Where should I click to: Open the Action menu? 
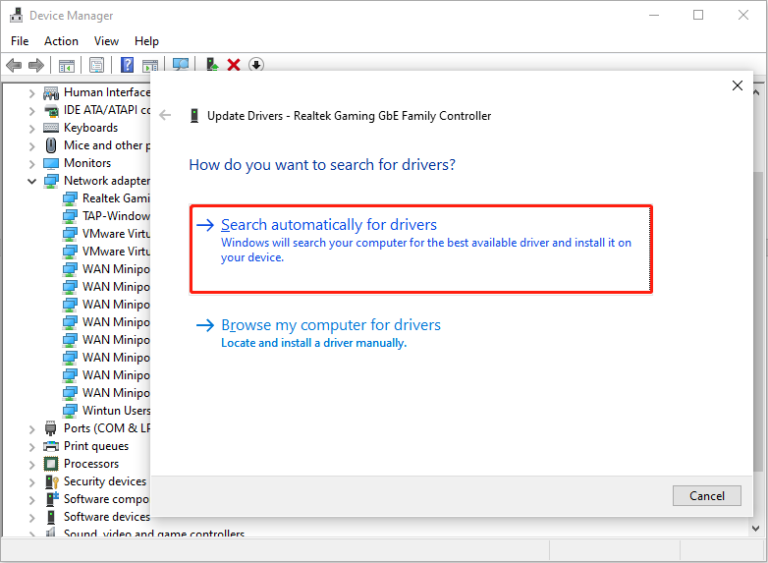[61, 41]
